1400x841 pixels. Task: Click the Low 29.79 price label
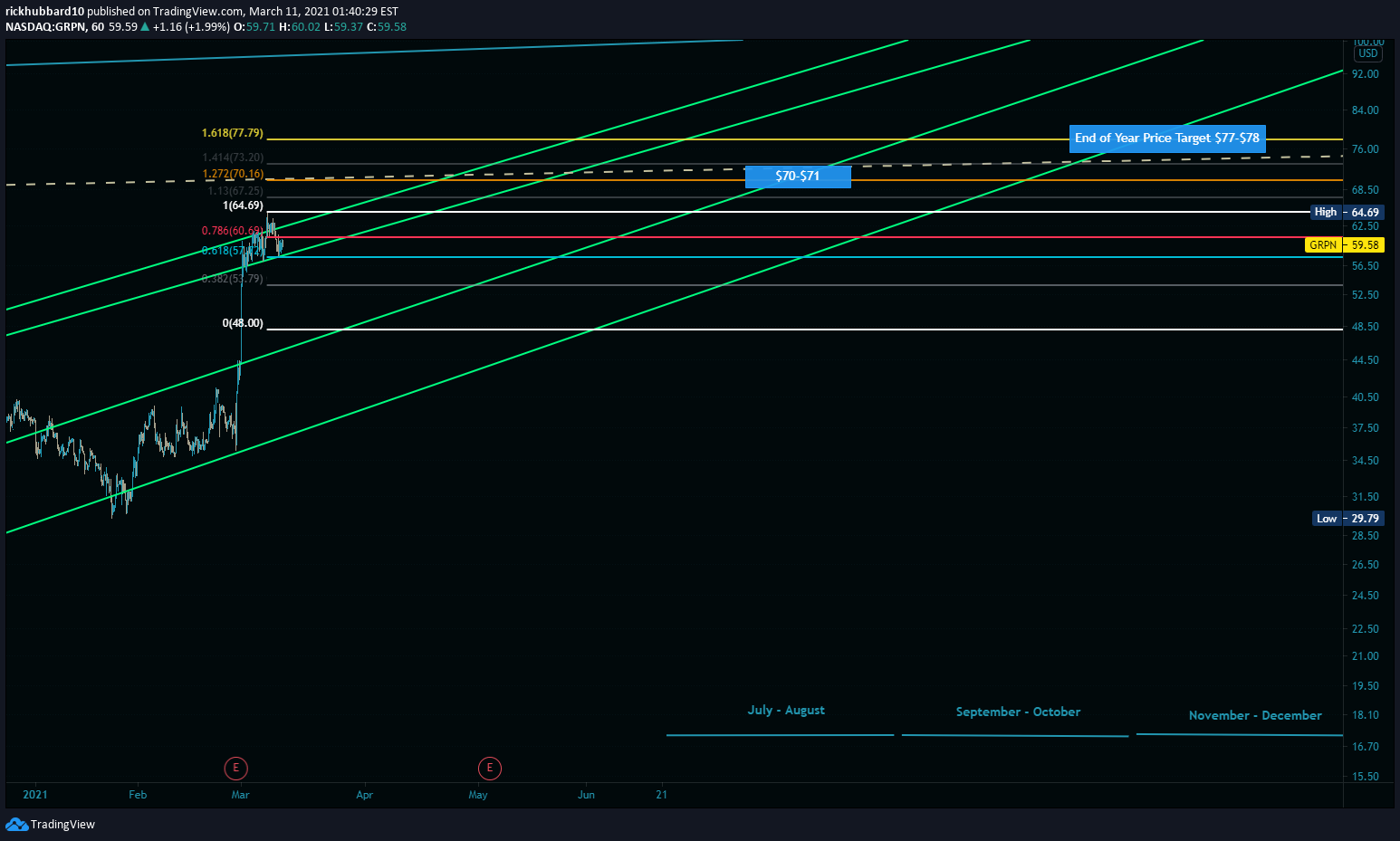coord(1347,519)
